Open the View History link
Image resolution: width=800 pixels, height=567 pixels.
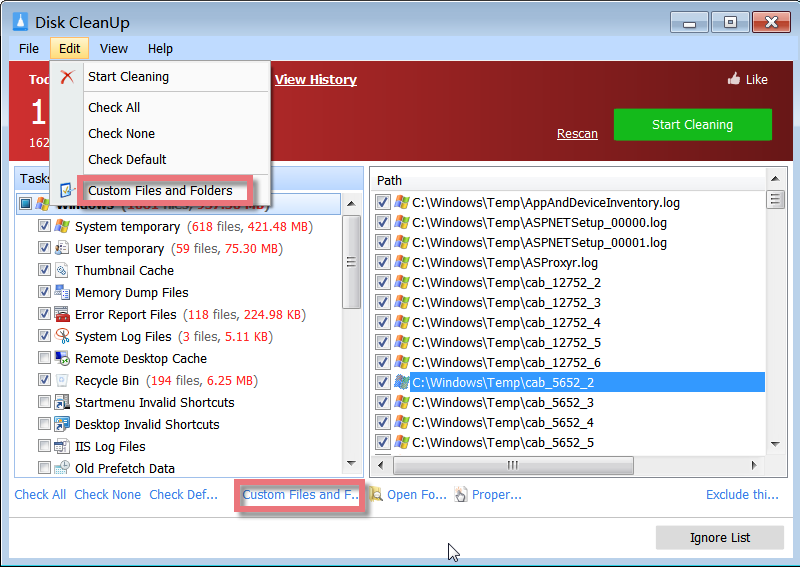pos(316,80)
